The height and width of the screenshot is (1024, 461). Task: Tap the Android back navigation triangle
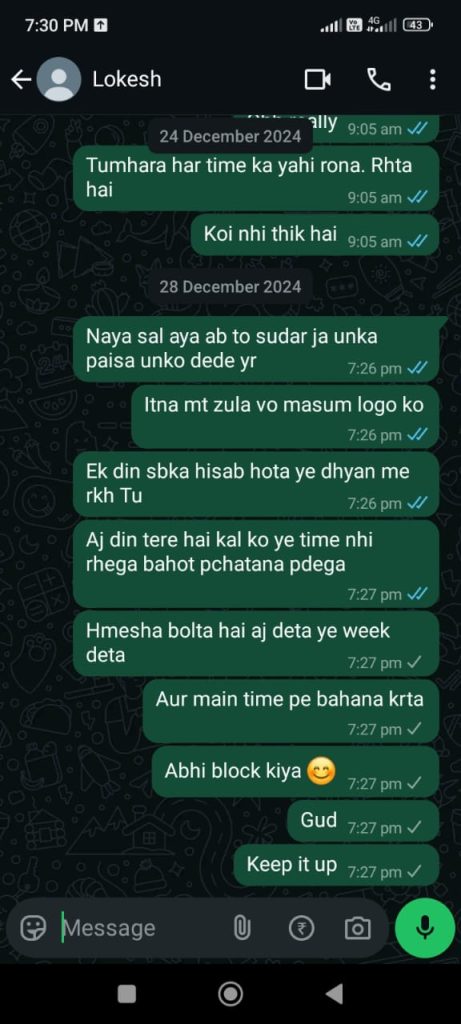tap(334, 994)
